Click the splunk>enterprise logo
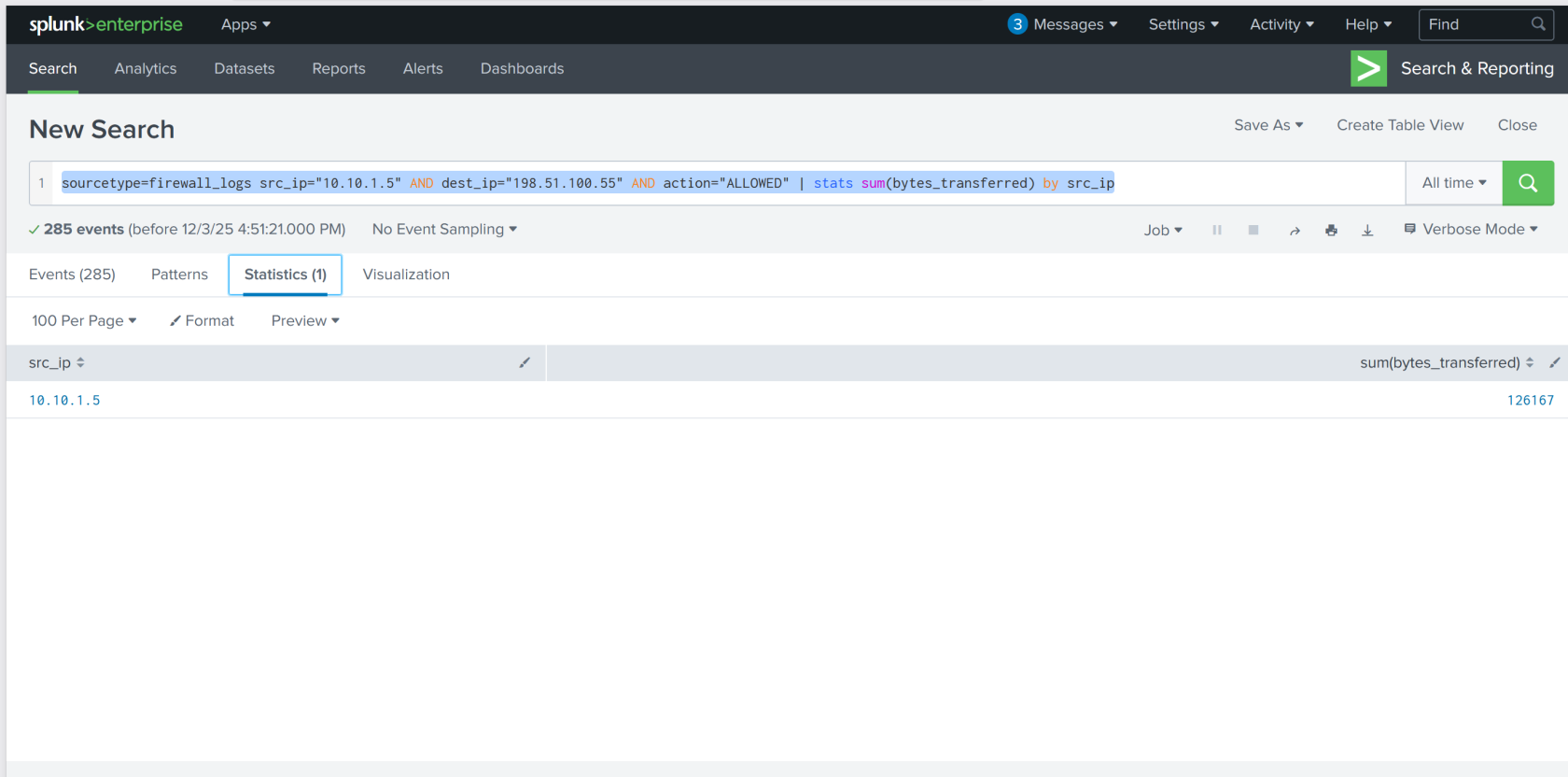The height and width of the screenshot is (777, 1568). click(x=105, y=24)
